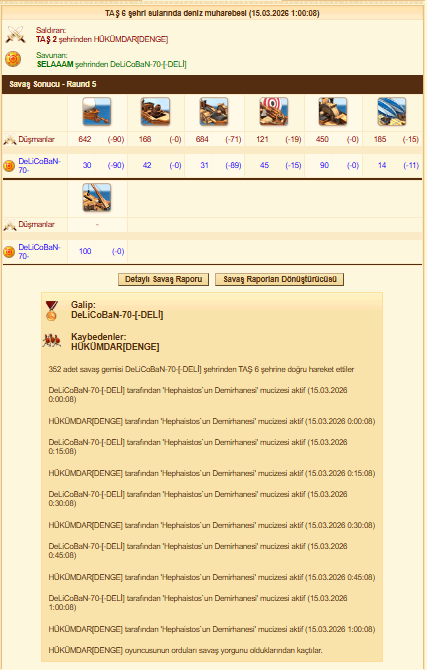Click the ship icon above the 642 count
This screenshot has height=670, width=427.
(97, 111)
